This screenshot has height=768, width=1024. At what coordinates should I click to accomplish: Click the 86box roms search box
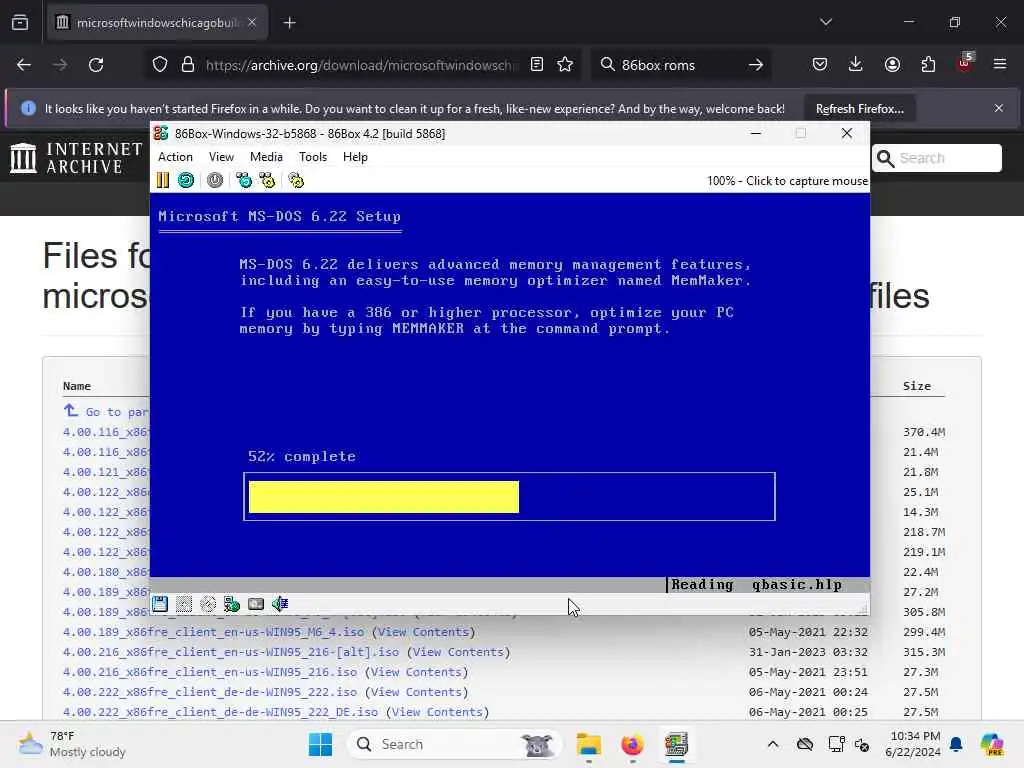(x=679, y=65)
